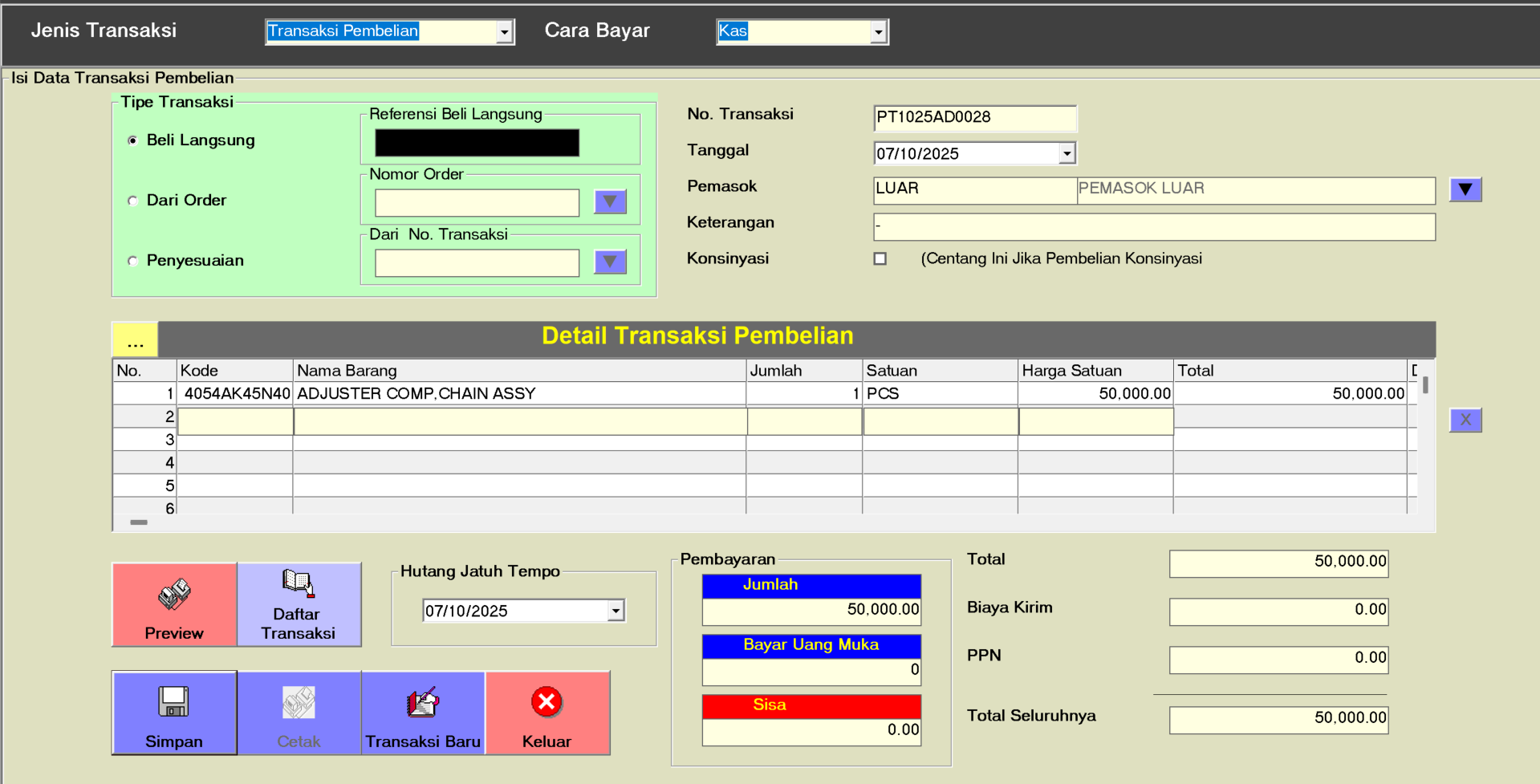Click the Keterangan text field

[1153, 226]
